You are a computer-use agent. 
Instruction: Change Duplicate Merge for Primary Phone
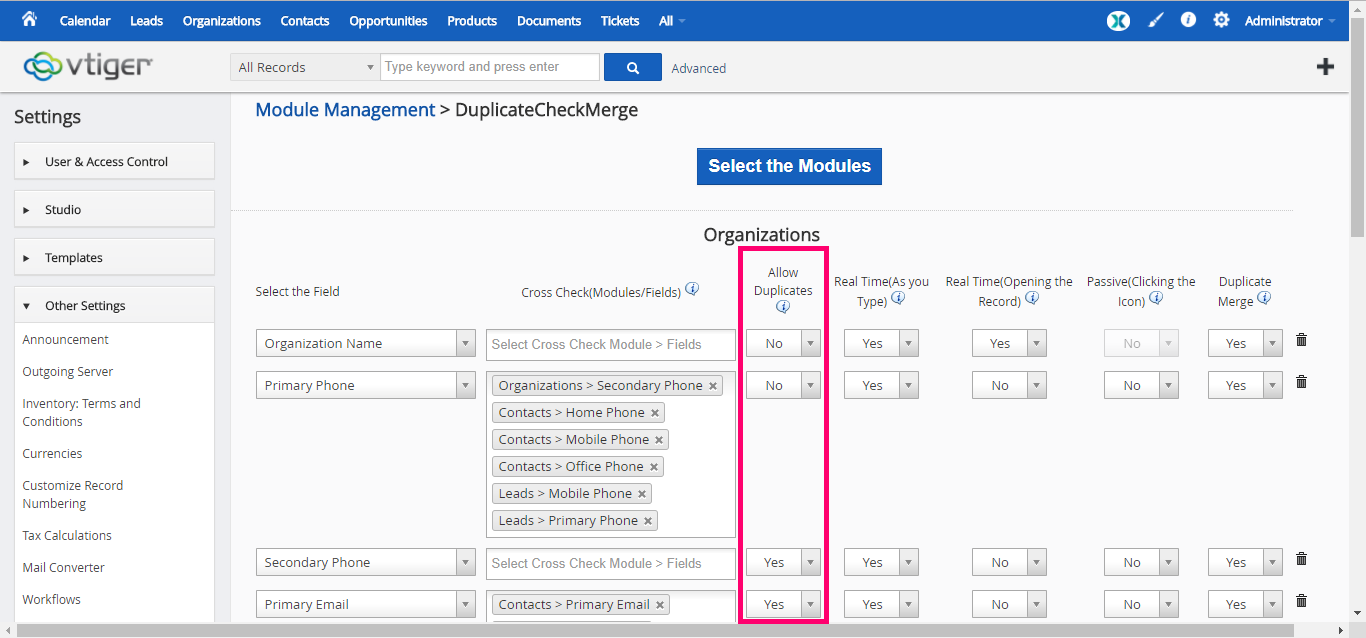(1245, 385)
